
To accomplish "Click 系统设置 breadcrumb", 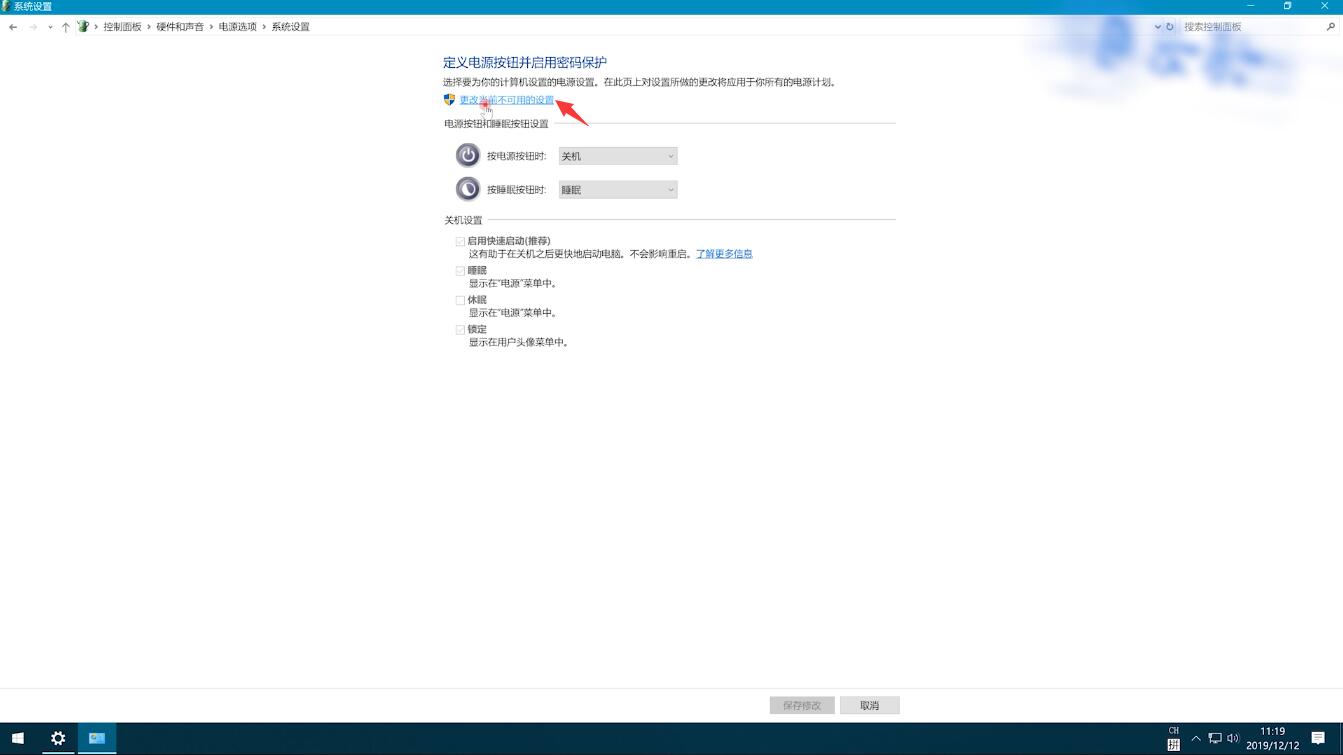I will [x=291, y=27].
